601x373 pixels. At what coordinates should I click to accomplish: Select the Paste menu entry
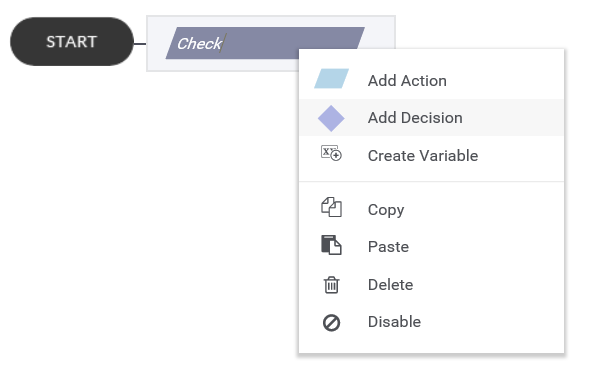coord(431,246)
